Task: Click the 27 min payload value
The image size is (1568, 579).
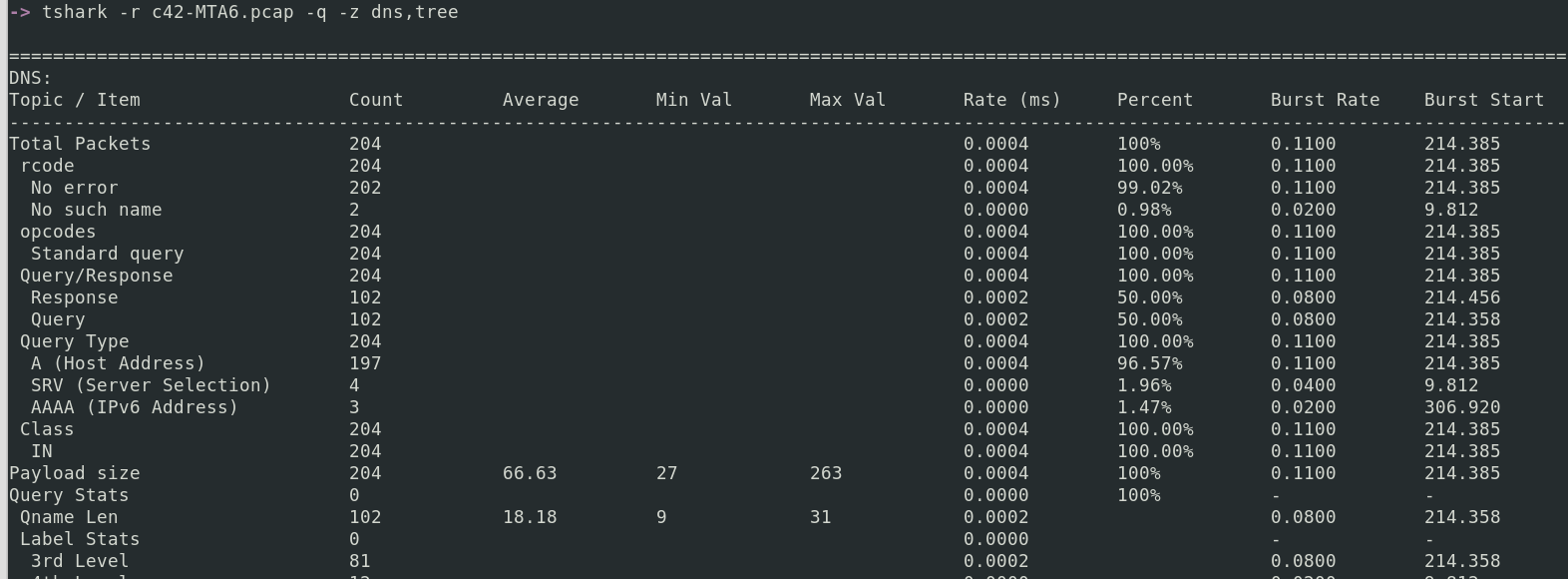Action: point(667,473)
